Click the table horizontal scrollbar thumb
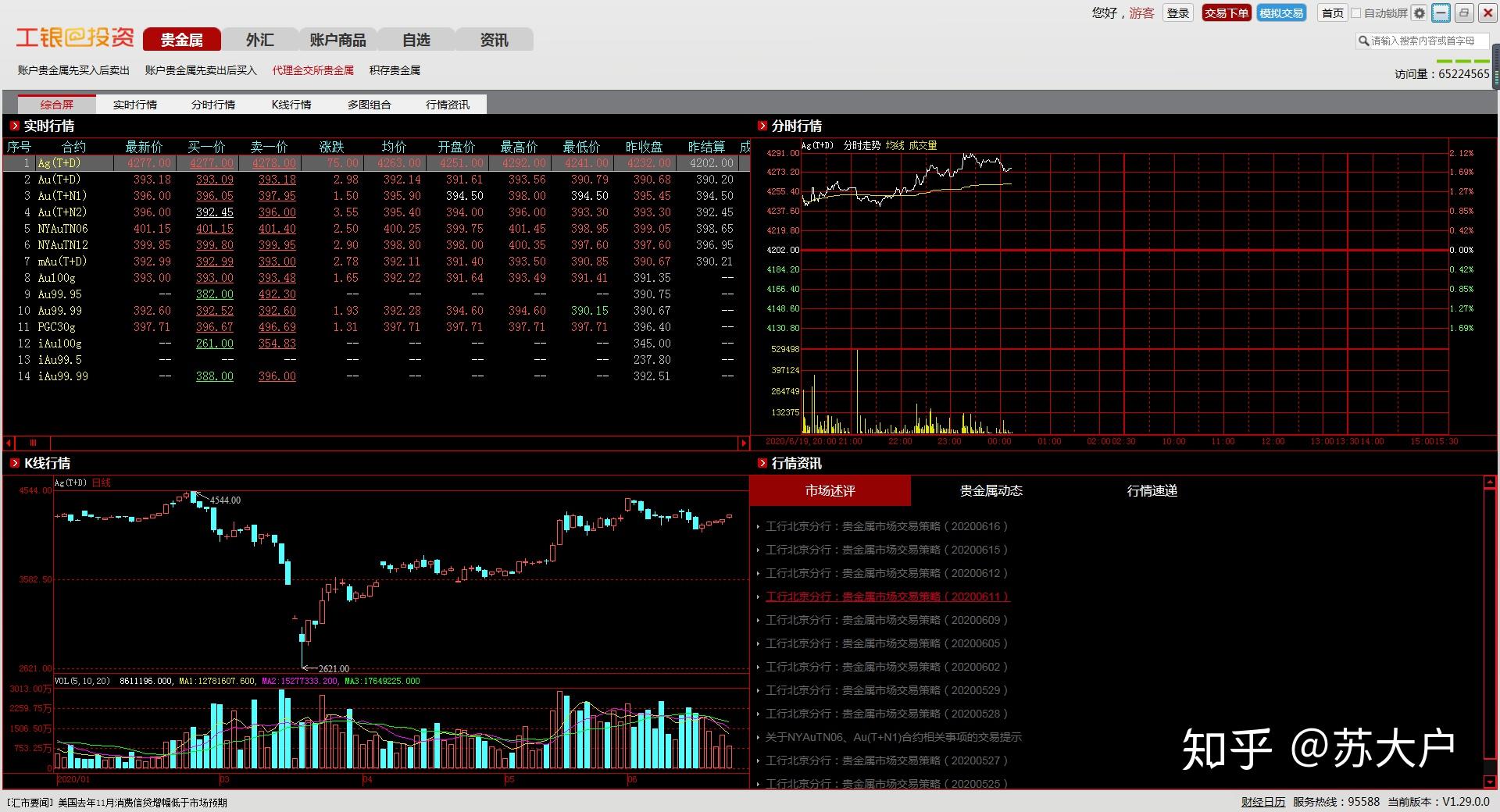This screenshot has height=812, width=1500. [x=33, y=443]
